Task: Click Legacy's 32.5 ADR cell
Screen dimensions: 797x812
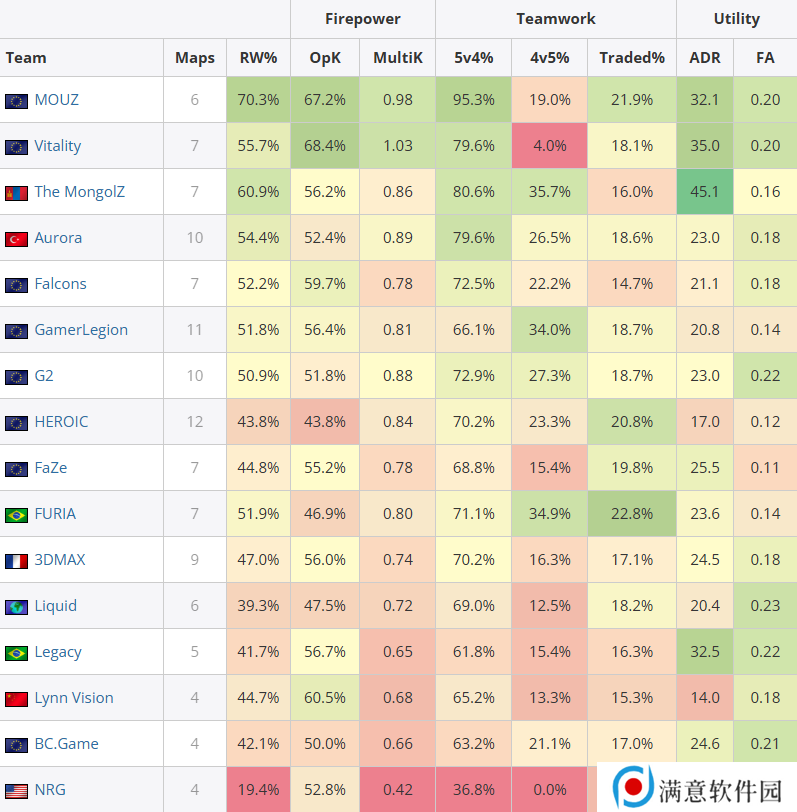Action: [x=705, y=651]
